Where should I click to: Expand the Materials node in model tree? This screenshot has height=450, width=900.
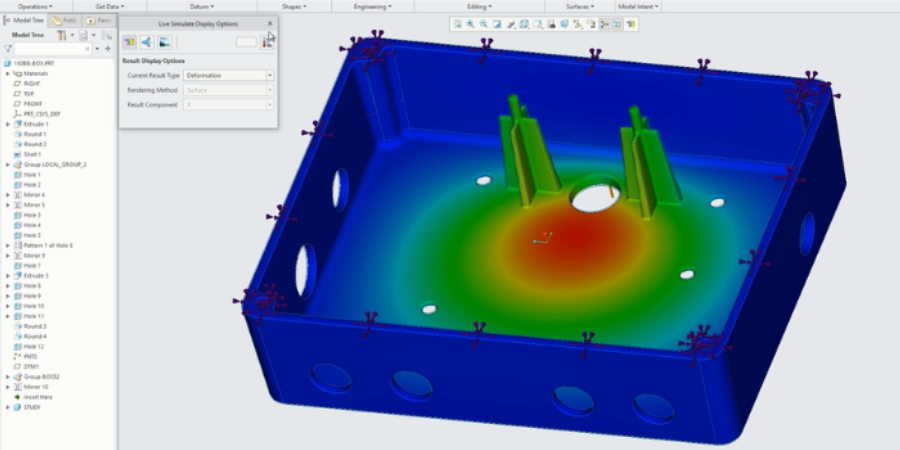coord(8,73)
